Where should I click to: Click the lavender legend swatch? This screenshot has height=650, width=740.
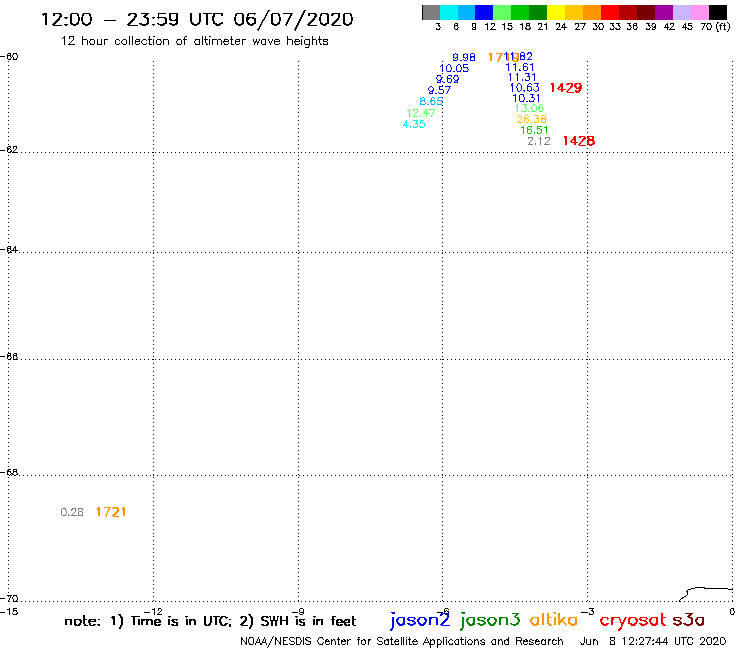click(x=682, y=12)
